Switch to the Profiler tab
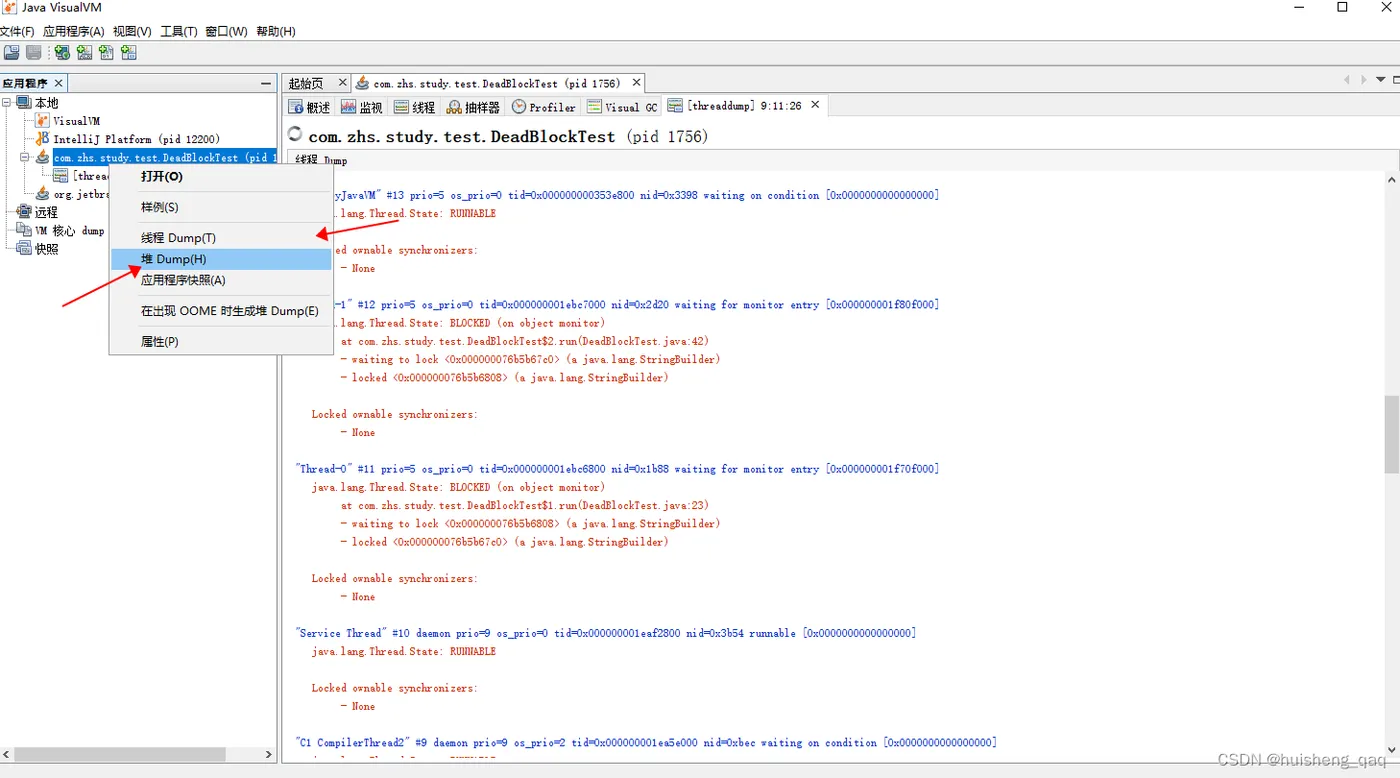1400x778 pixels. pos(544,107)
